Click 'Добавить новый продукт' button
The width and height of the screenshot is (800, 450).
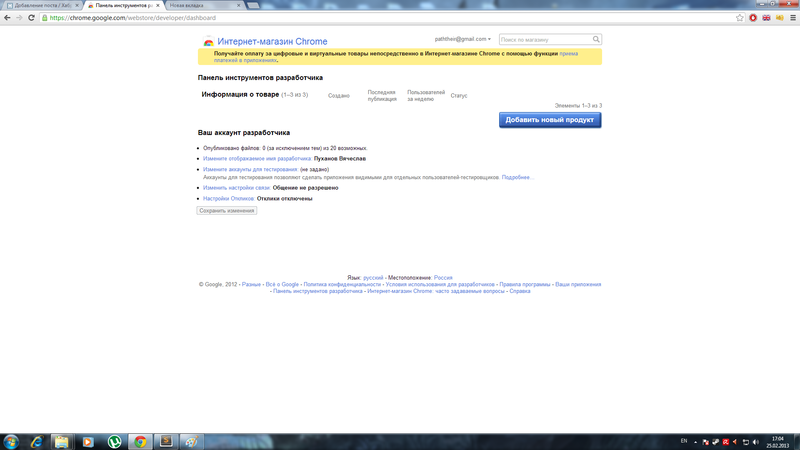tap(550, 120)
